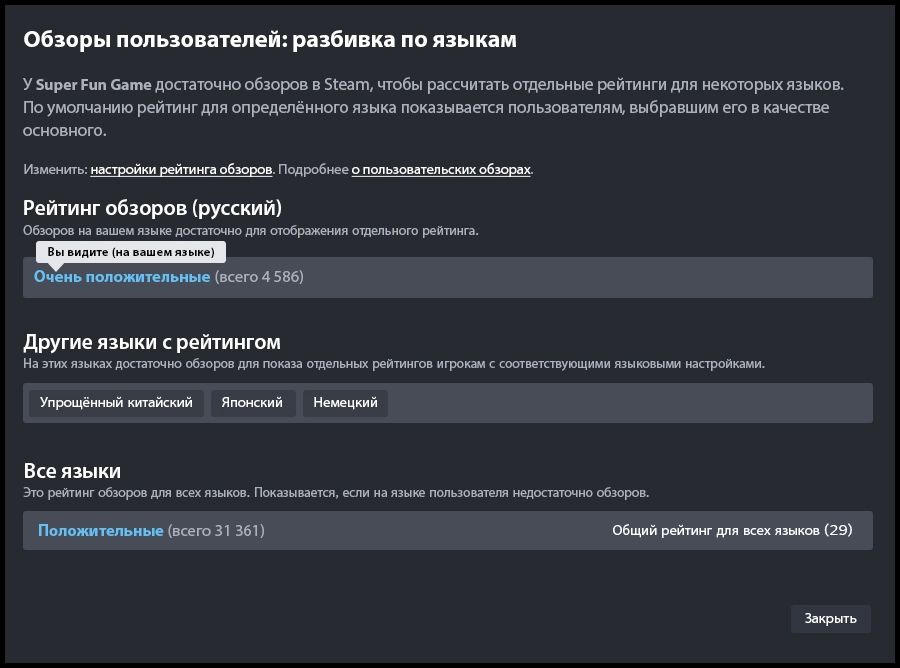Open the о пользовательских обзорах link
The image size is (900, 668).
pos(441,169)
